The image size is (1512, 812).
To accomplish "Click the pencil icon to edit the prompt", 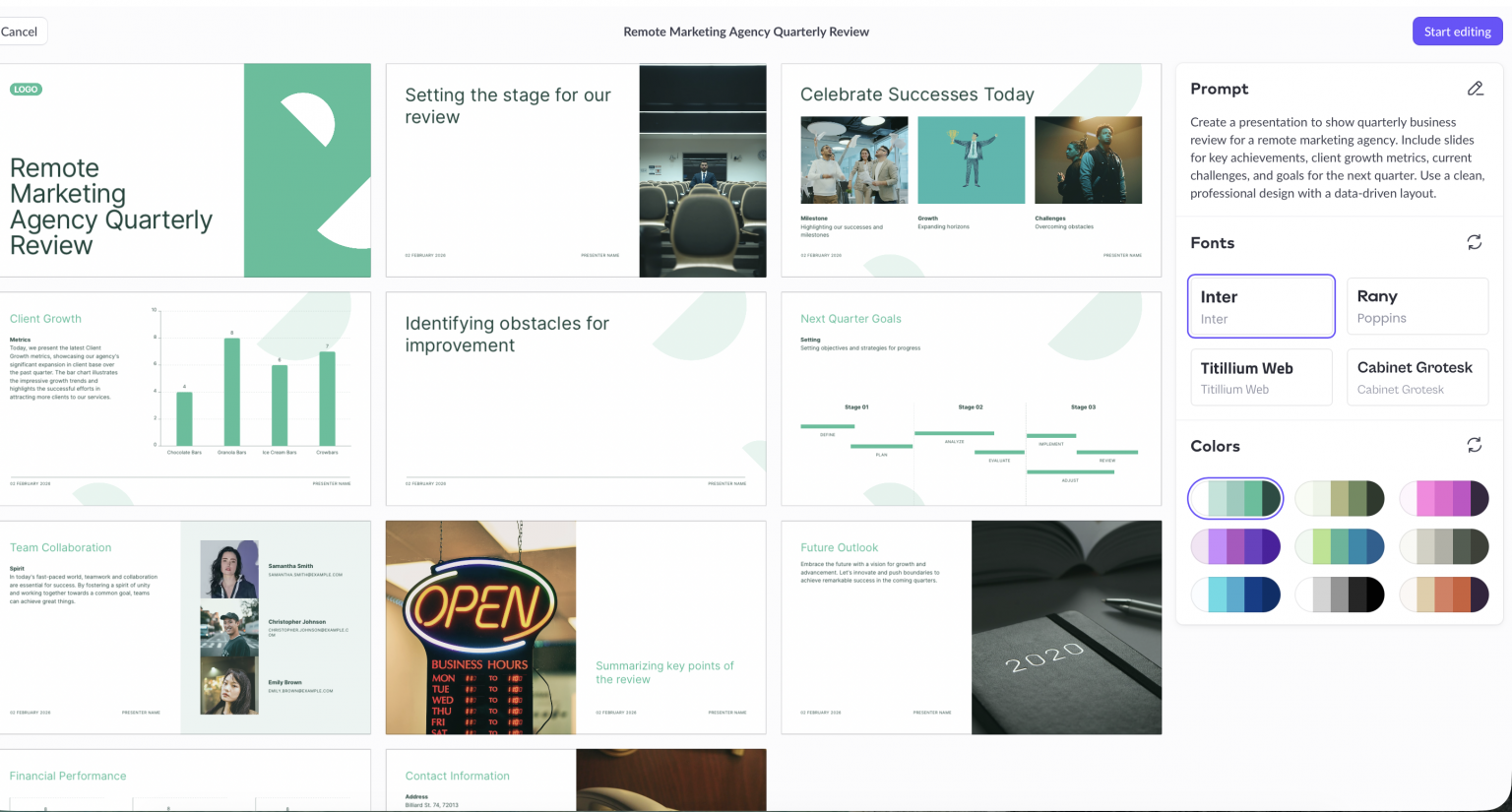I will tap(1475, 89).
